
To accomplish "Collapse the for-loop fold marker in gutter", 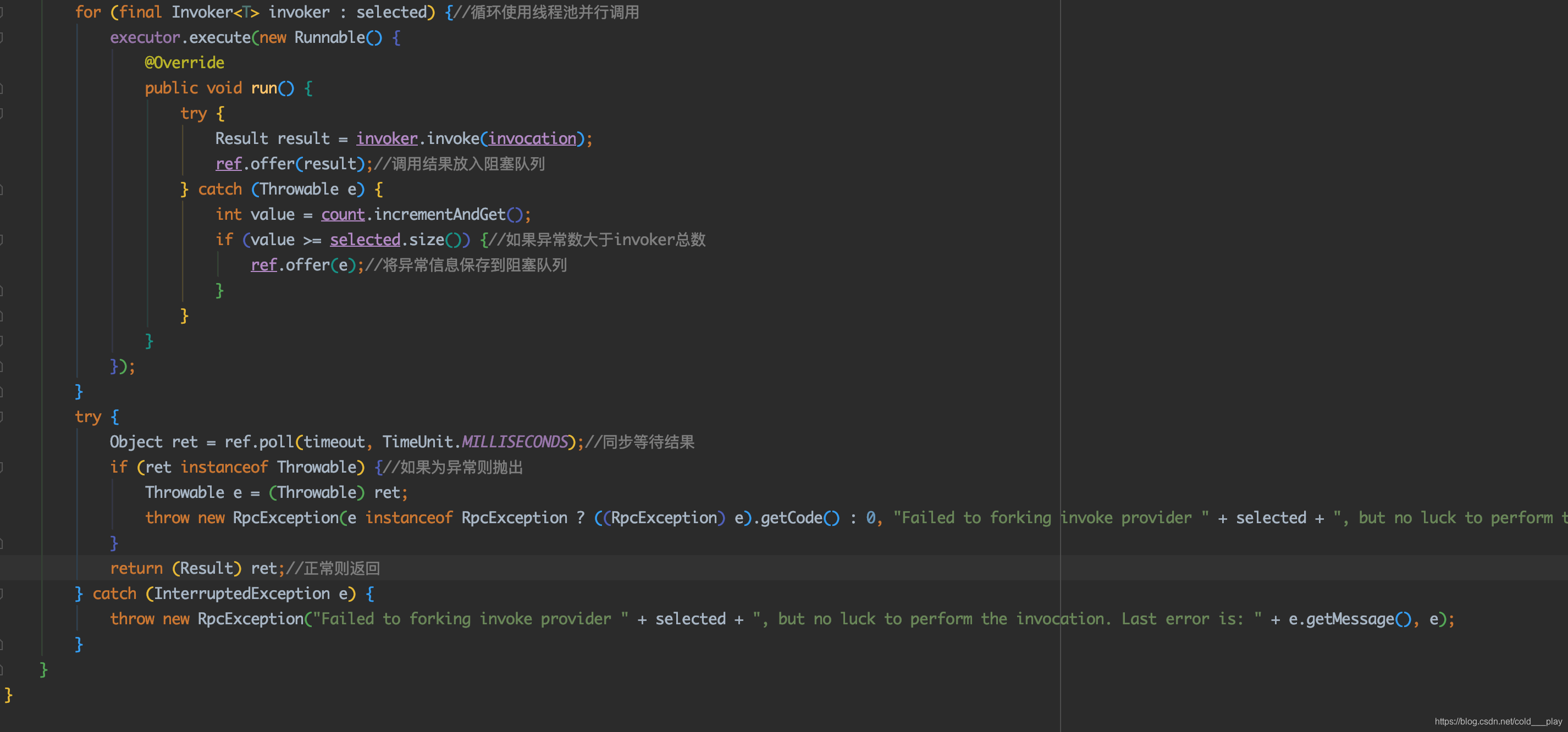I will tap(2, 12).
